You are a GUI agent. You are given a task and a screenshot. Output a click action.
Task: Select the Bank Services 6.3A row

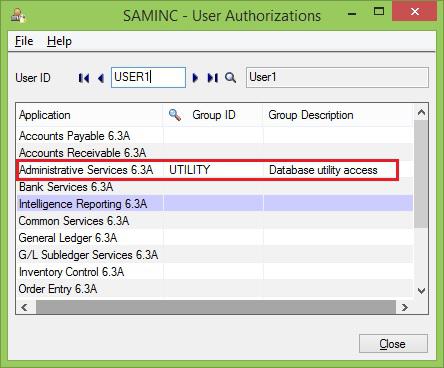click(215, 187)
